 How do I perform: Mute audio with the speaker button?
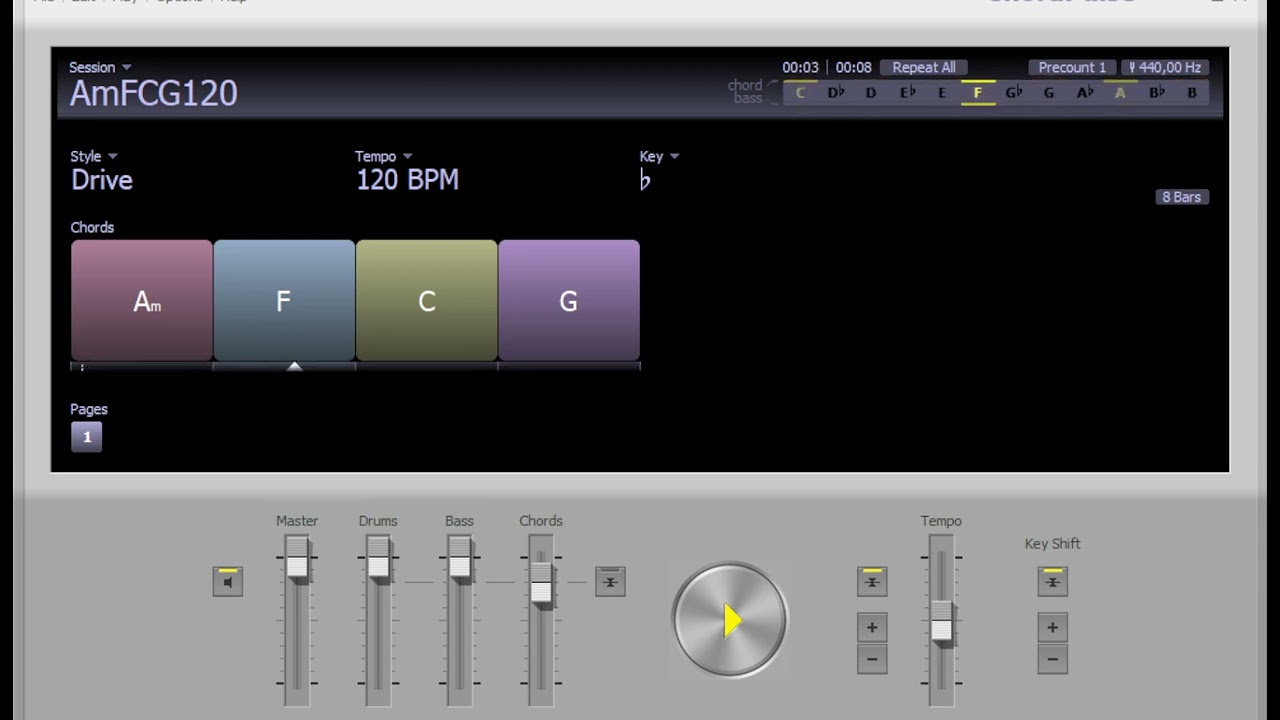pos(228,581)
